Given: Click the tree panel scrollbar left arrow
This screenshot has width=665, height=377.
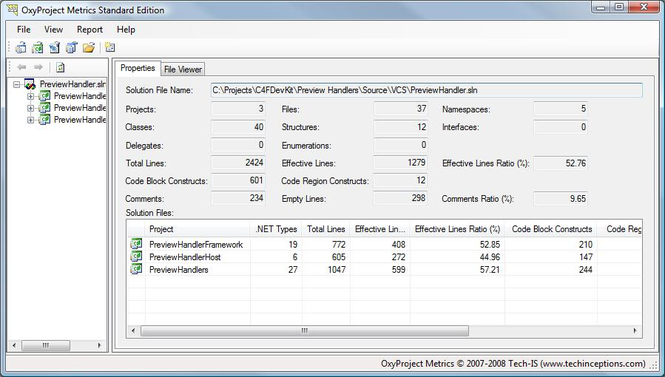Looking at the screenshot, I should tap(14, 346).
